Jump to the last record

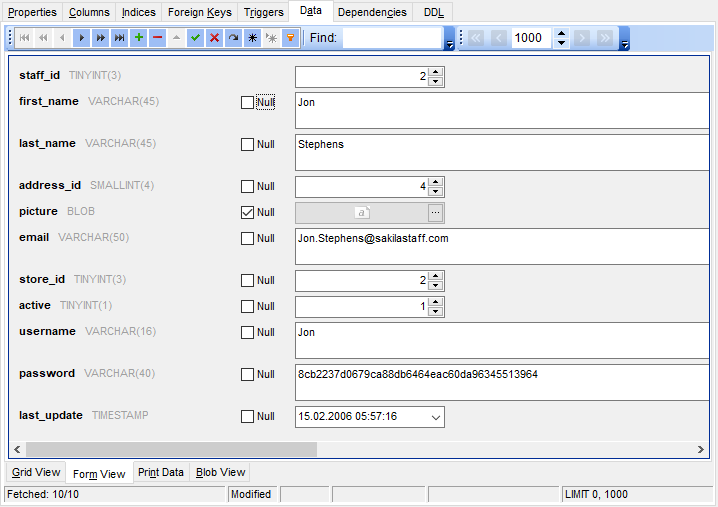(x=119, y=38)
